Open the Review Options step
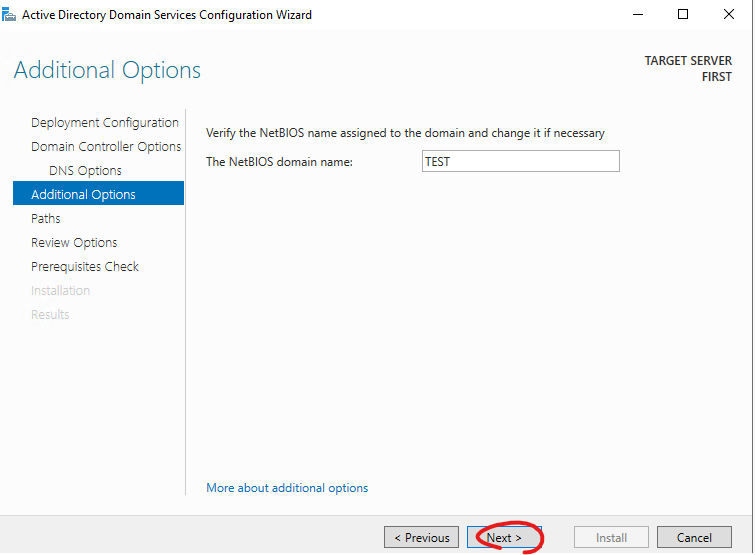 point(74,242)
